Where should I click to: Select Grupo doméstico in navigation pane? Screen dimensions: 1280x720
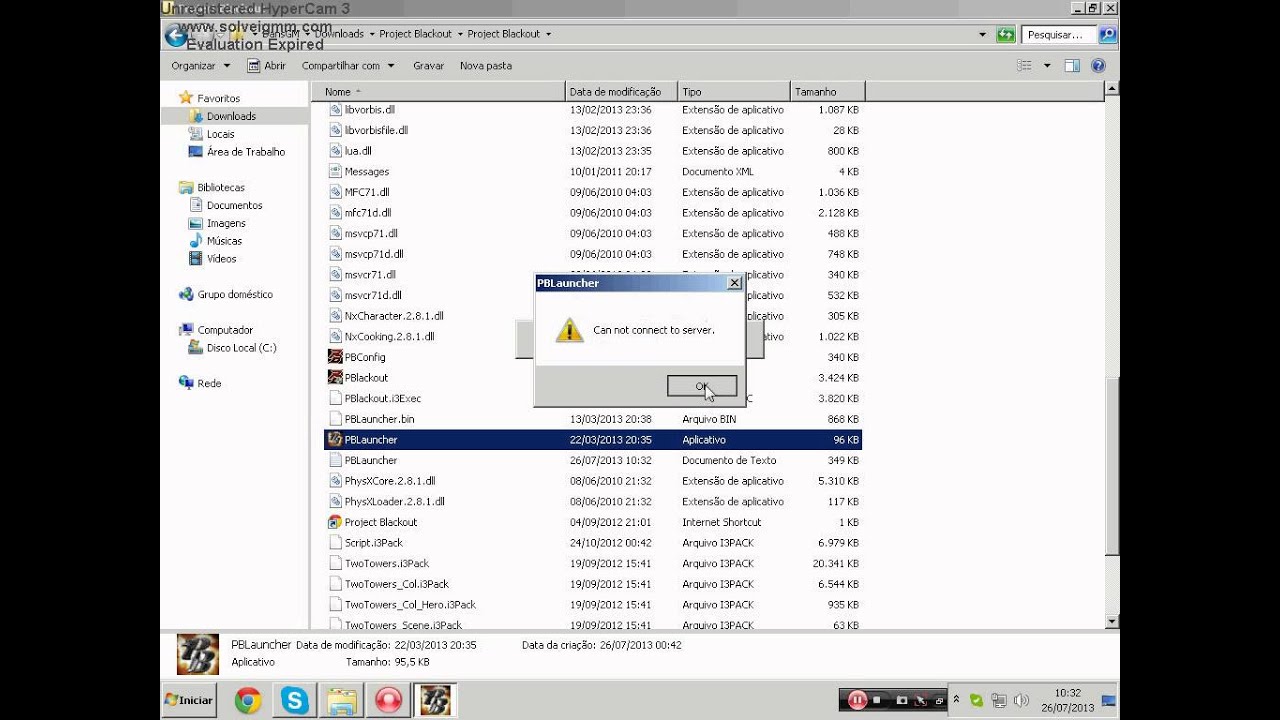click(x=234, y=295)
